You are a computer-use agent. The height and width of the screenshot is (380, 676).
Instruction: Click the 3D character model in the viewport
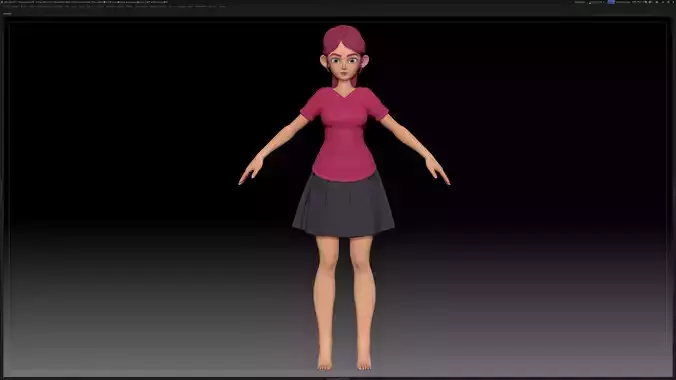(x=344, y=198)
